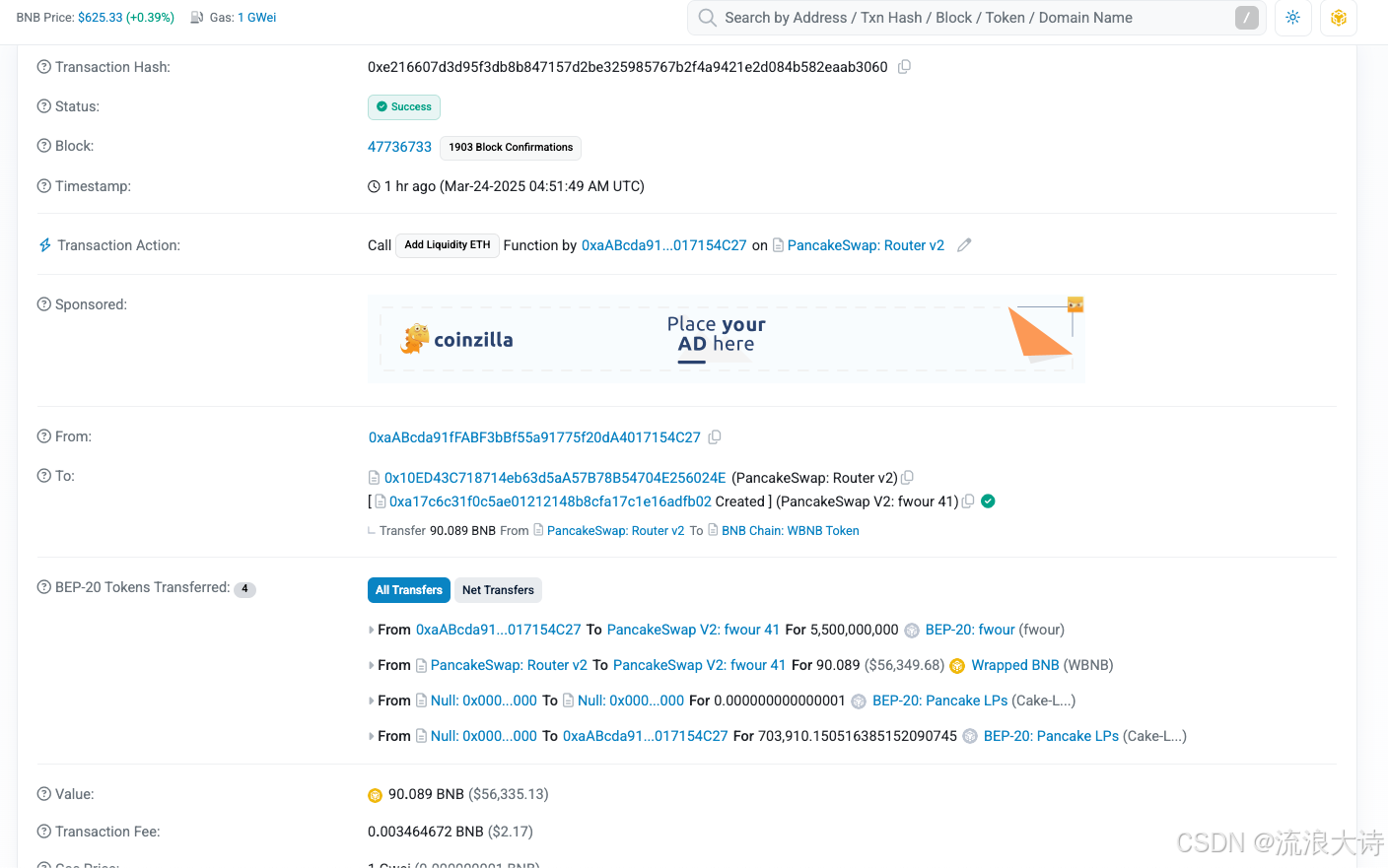The image size is (1388, 868).
Task: Open Null: 0x000...000 sender in the 703,910 LP row
Action: coord(484,736)
